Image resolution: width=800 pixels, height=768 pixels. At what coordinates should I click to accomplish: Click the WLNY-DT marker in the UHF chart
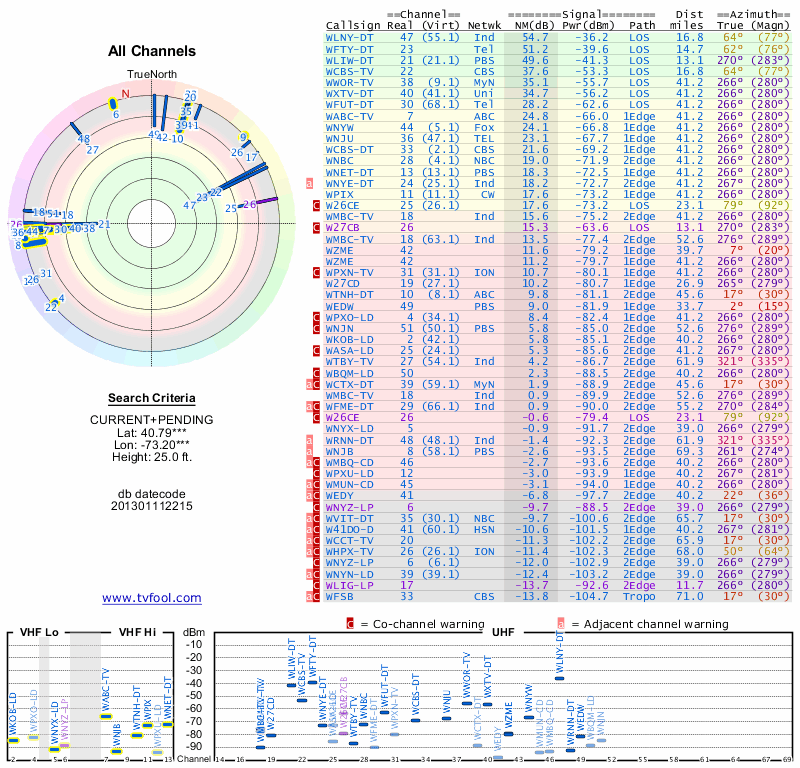(x=559, y=678)
